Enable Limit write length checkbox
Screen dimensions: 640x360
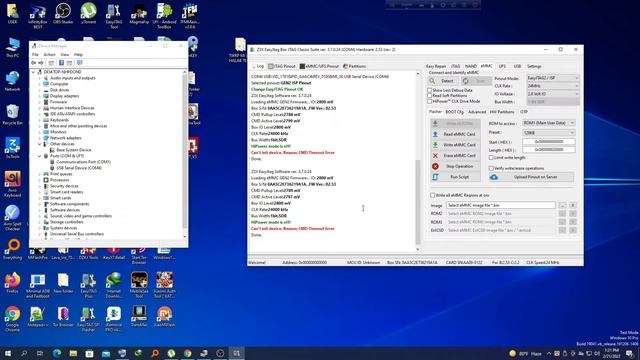491,158
